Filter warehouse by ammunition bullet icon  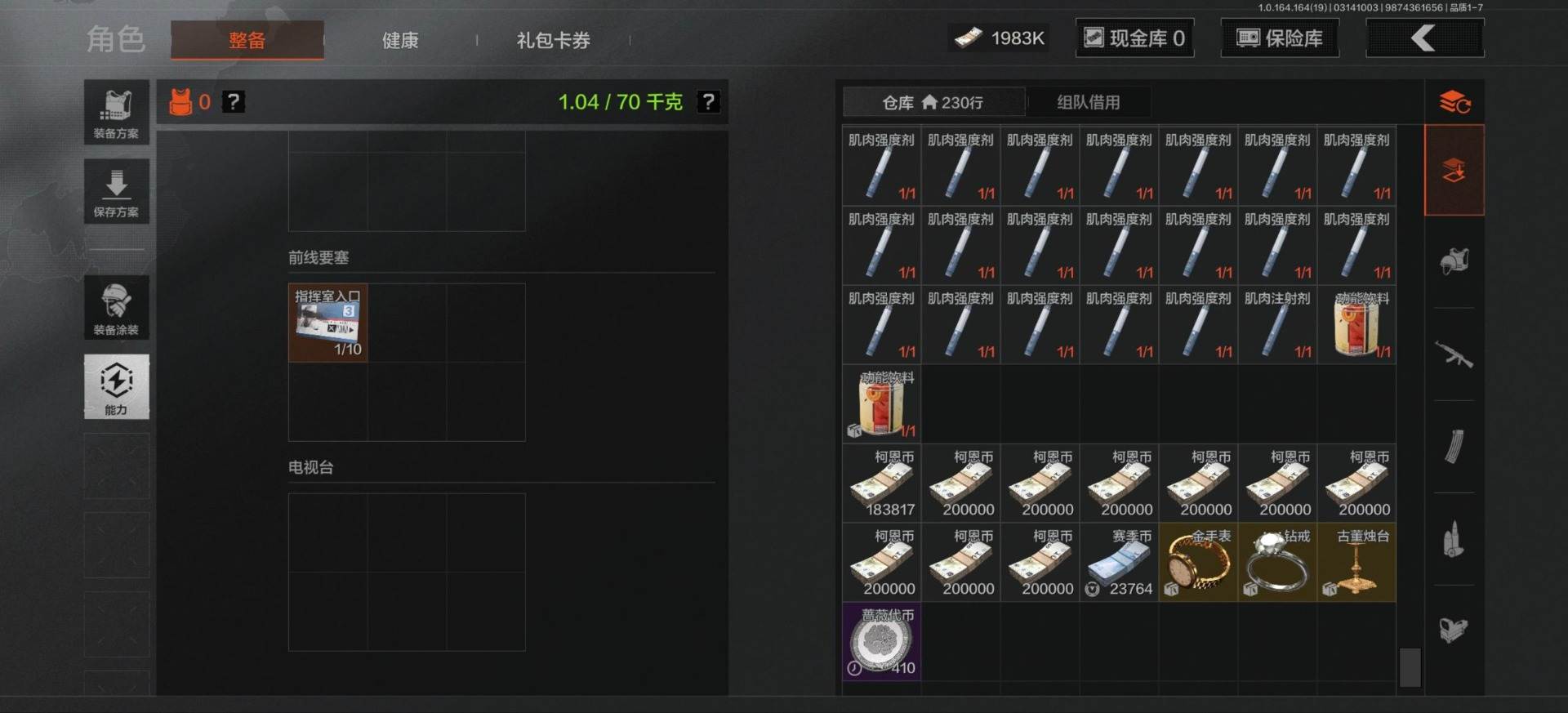1454,539
